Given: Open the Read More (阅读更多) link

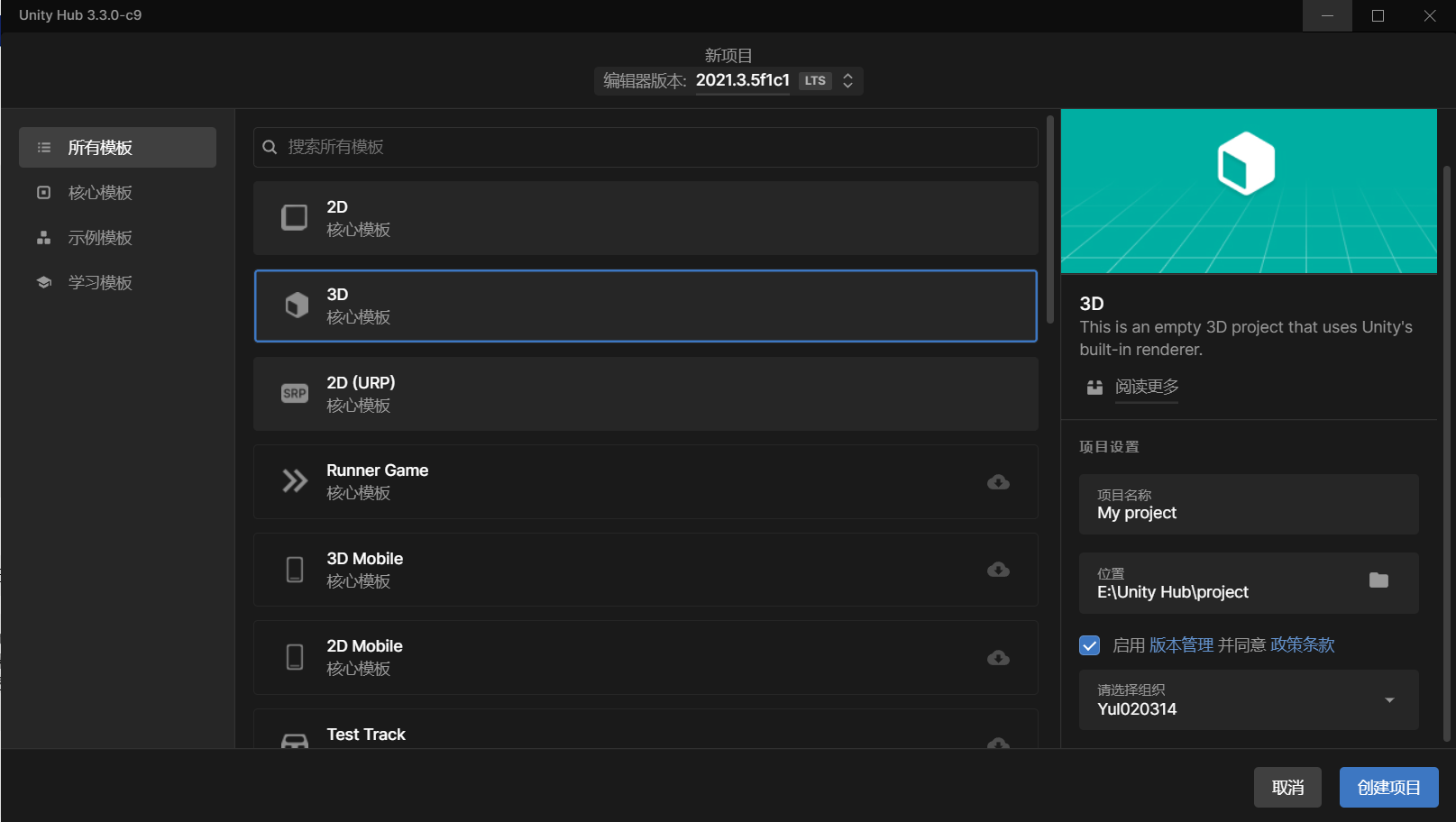Looking at the screenshot, I should 1147,387.
